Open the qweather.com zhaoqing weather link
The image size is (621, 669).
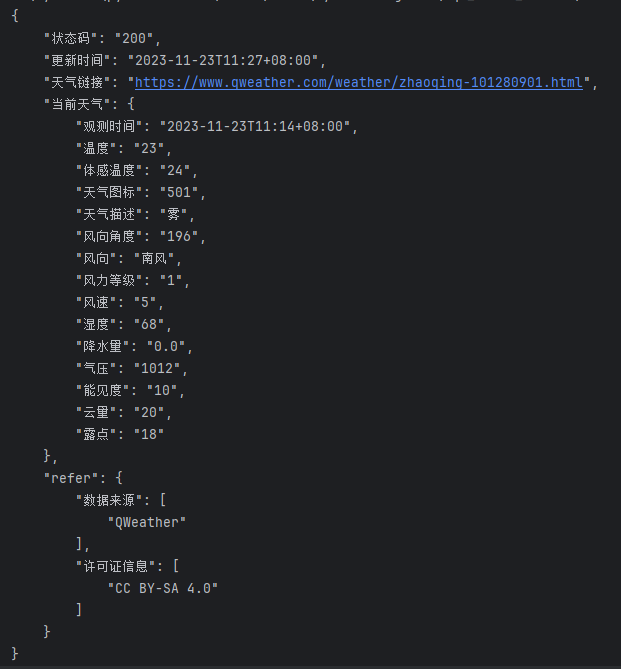(358, 82)
